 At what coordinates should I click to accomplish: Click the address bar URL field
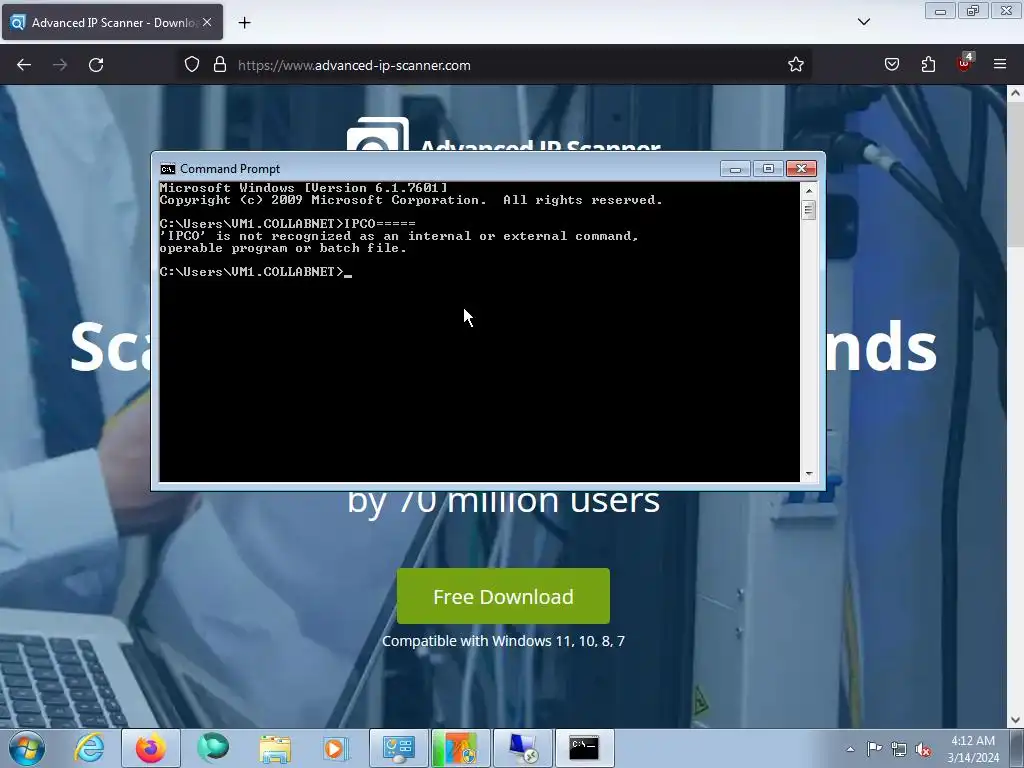[496, 65]
